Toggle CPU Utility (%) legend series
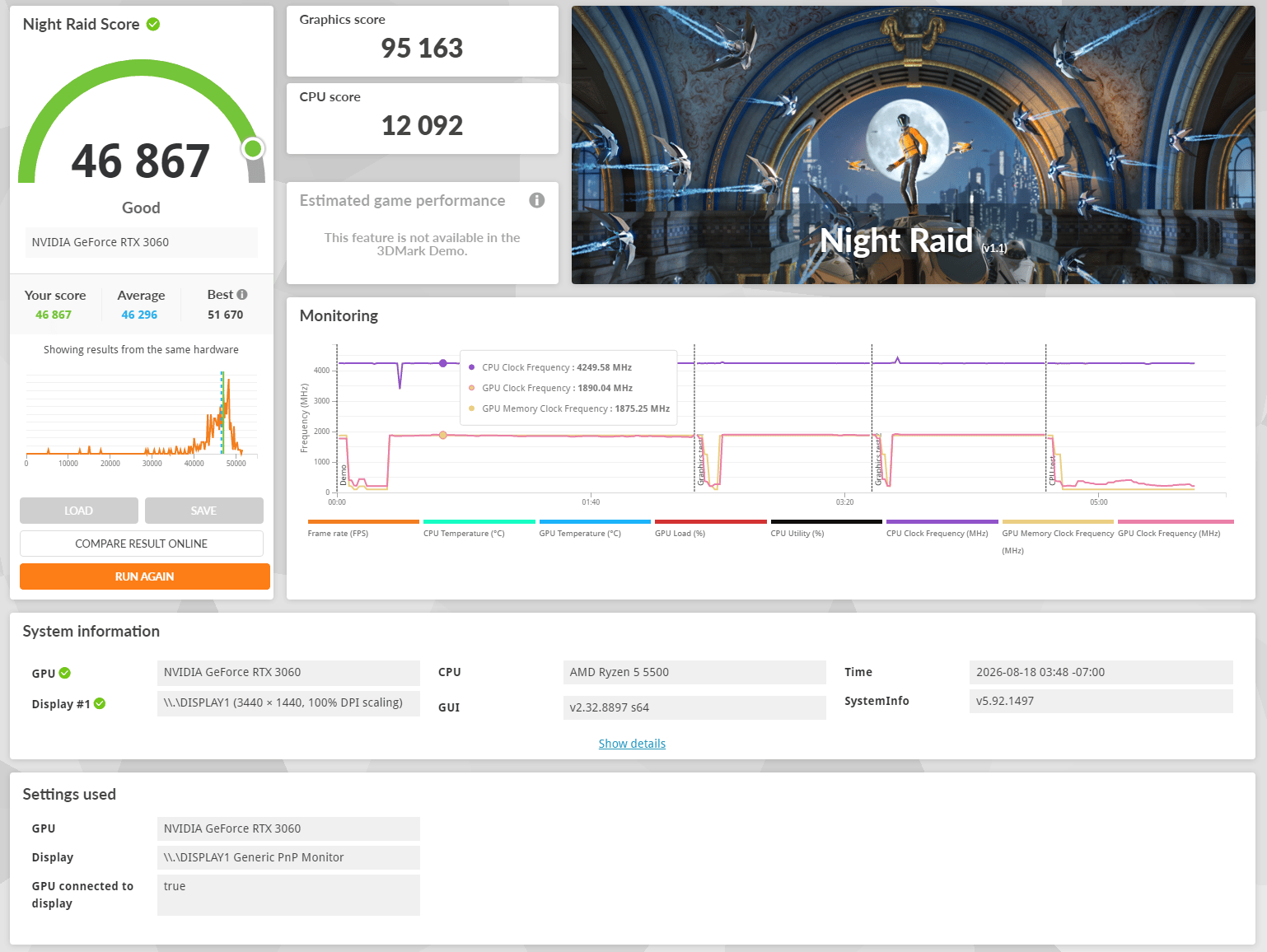 point(826,529)
